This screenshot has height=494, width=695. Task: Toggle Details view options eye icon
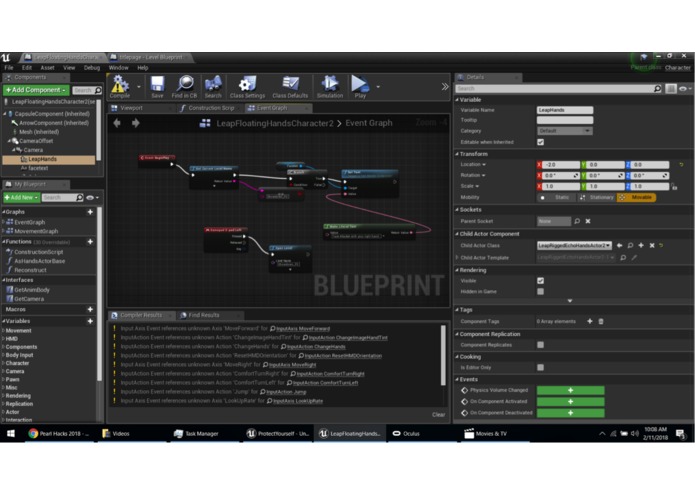pyautogui.click(x=684, y=89)
